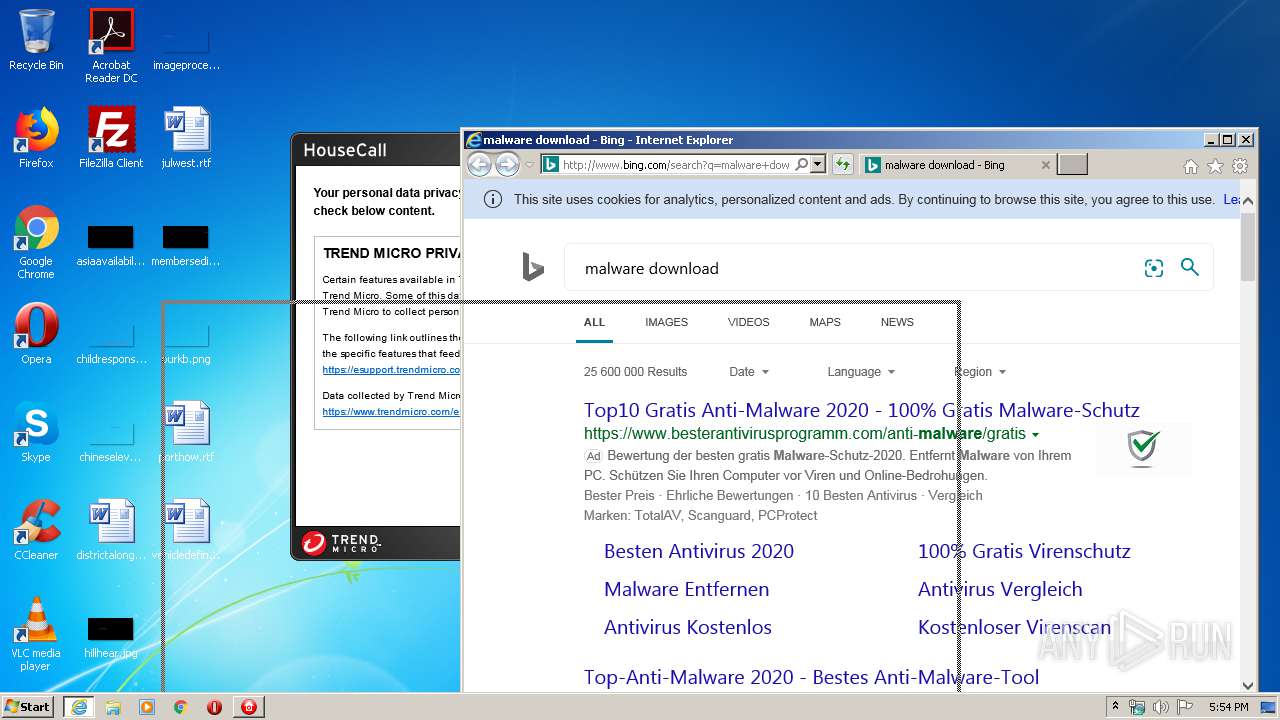Viewport: 1280px width, 720px height.
Task: Switch to the IMAGES tab
Action: coord(666,322)
